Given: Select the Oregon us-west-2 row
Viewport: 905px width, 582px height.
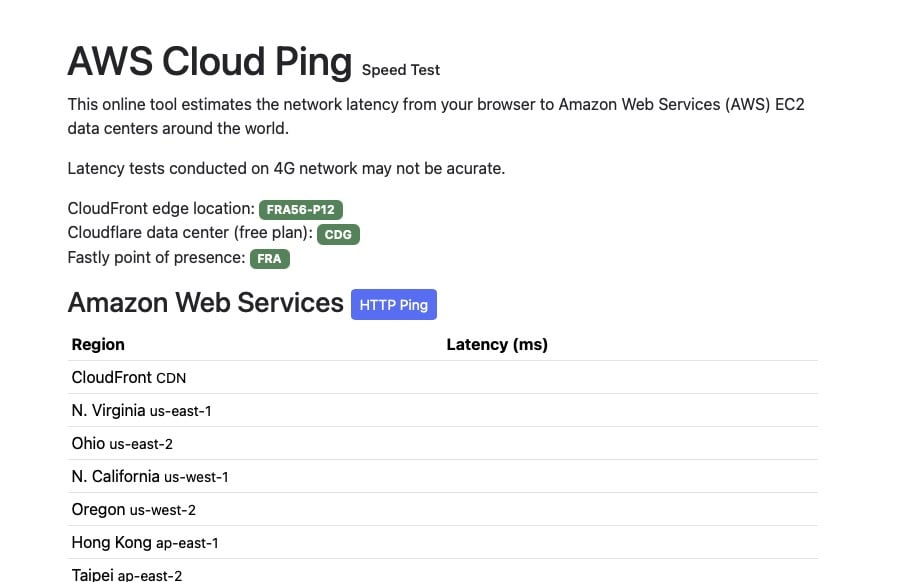Looking at the screenshot, I should [x=443, y=509].
